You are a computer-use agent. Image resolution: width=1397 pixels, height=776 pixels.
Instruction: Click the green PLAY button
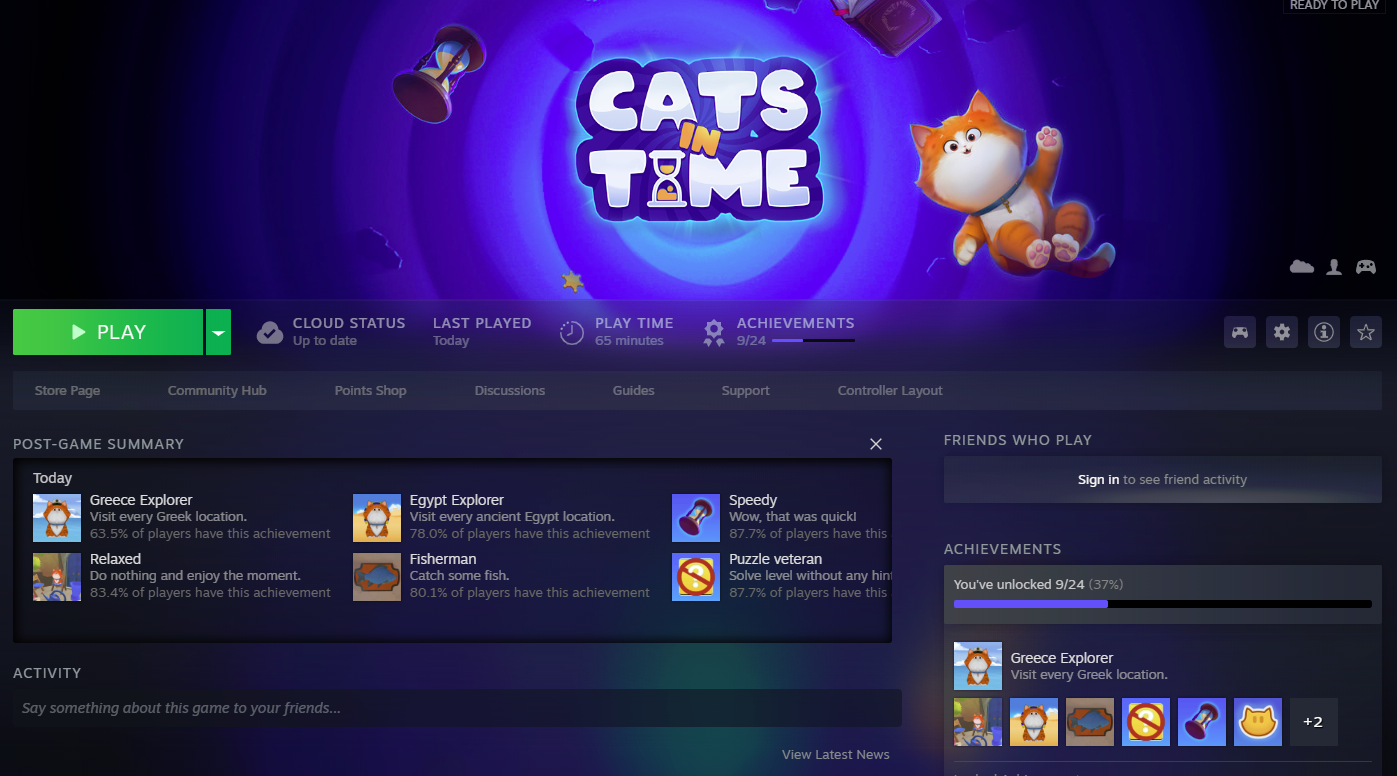tap(108, 332)
